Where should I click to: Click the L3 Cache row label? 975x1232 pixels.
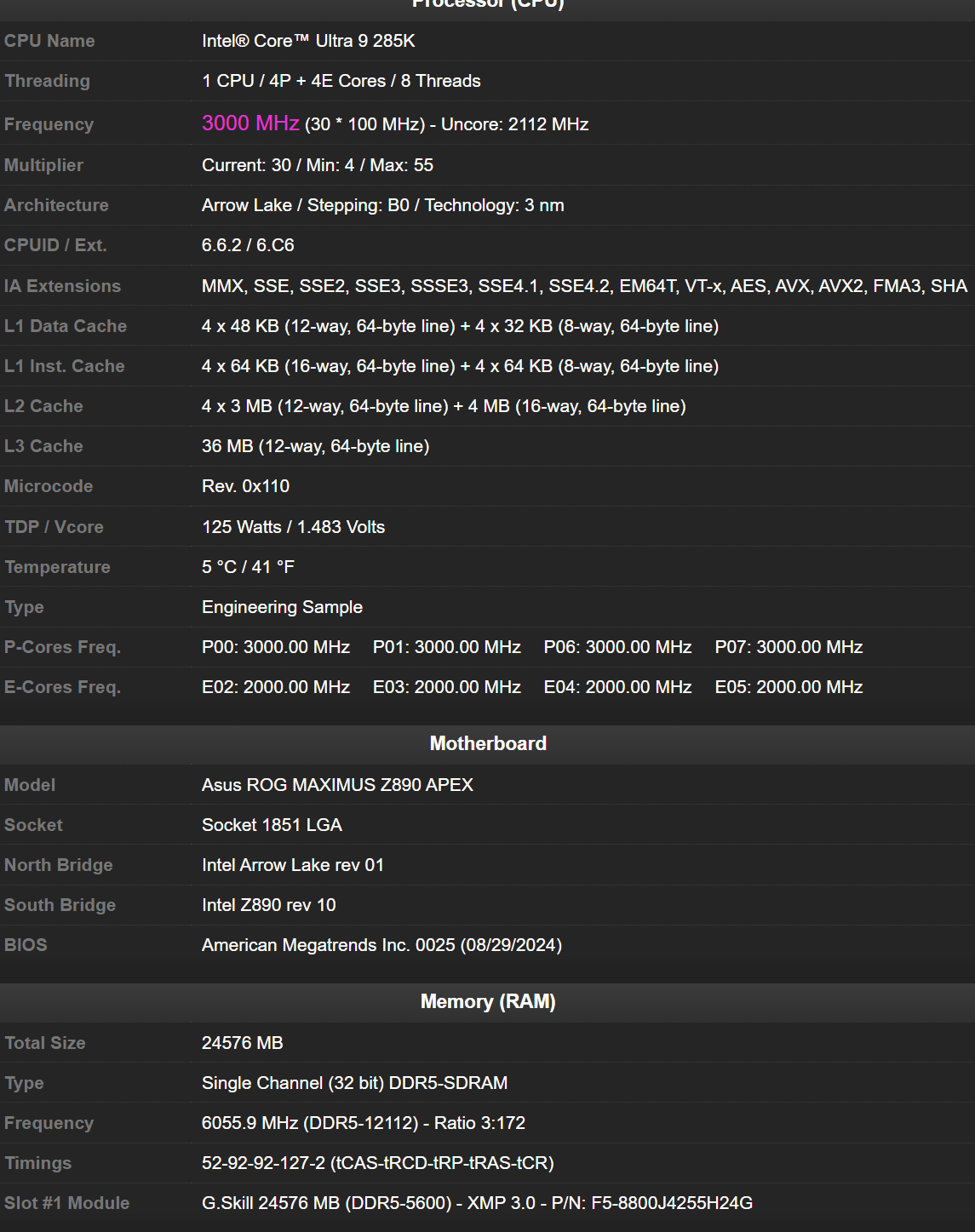coord(43,446)
